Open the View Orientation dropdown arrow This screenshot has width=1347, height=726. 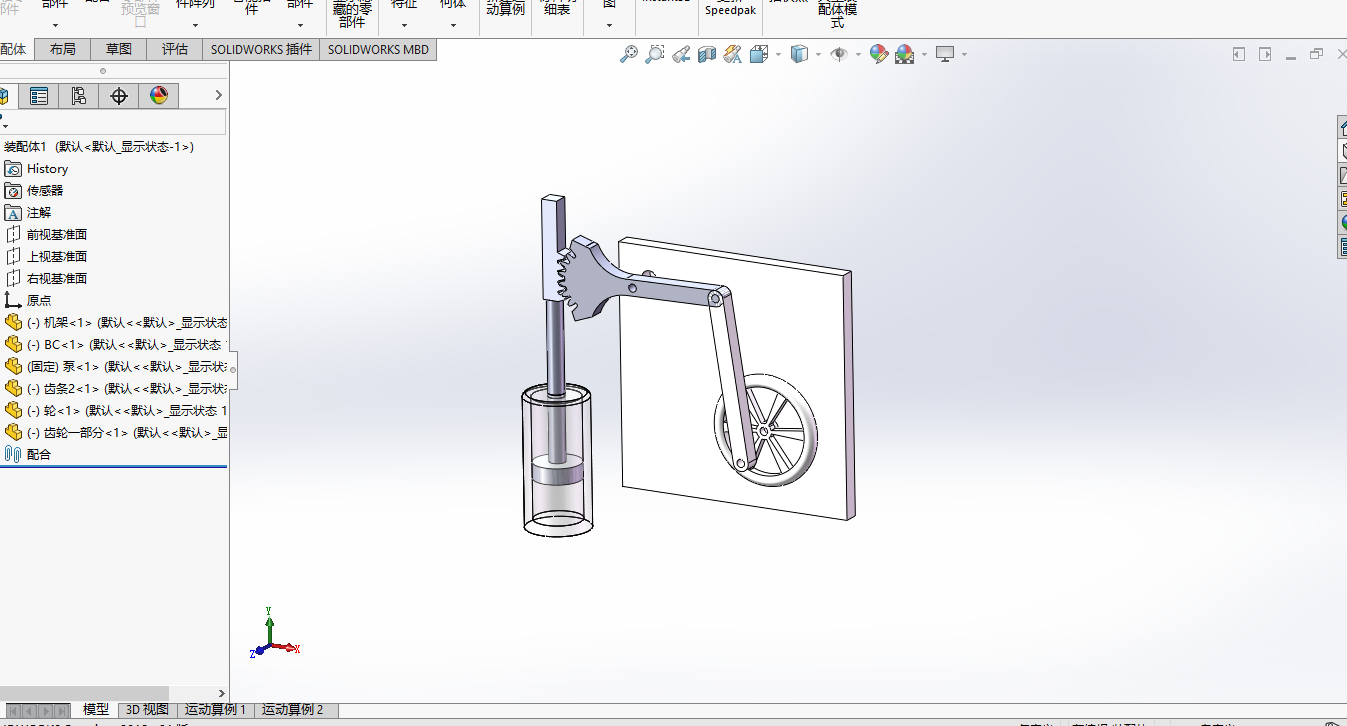pos(778,54)
